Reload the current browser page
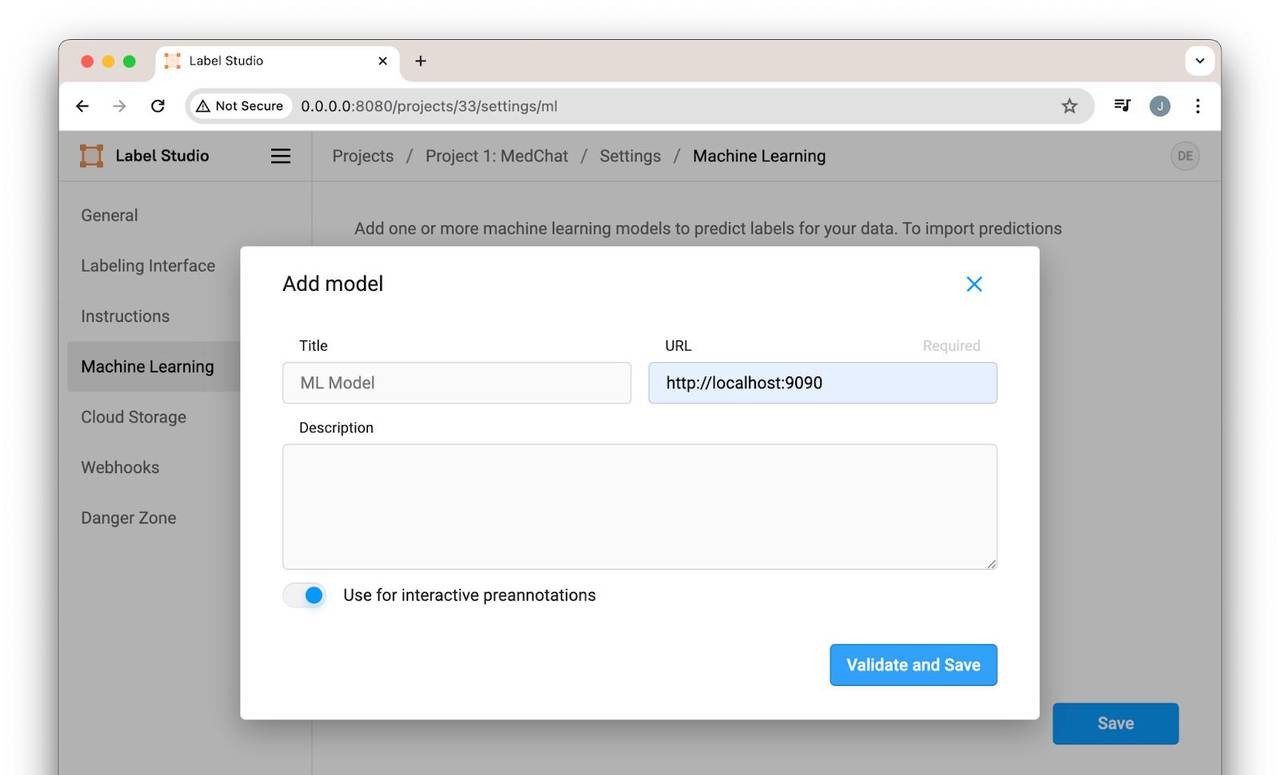The image size is (1280, 775). pyautogui.click(x=158, y=106)
